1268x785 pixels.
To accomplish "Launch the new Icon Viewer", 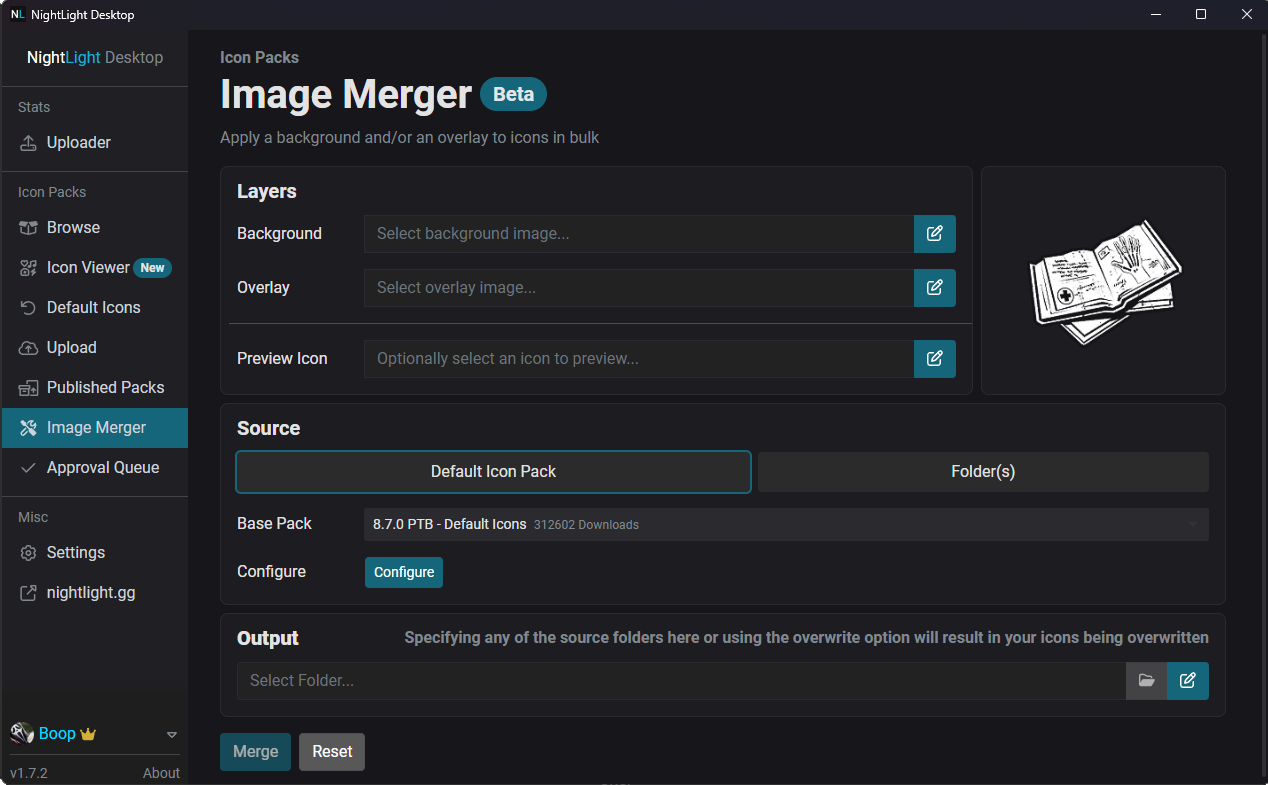I will [x=88, y=267].
